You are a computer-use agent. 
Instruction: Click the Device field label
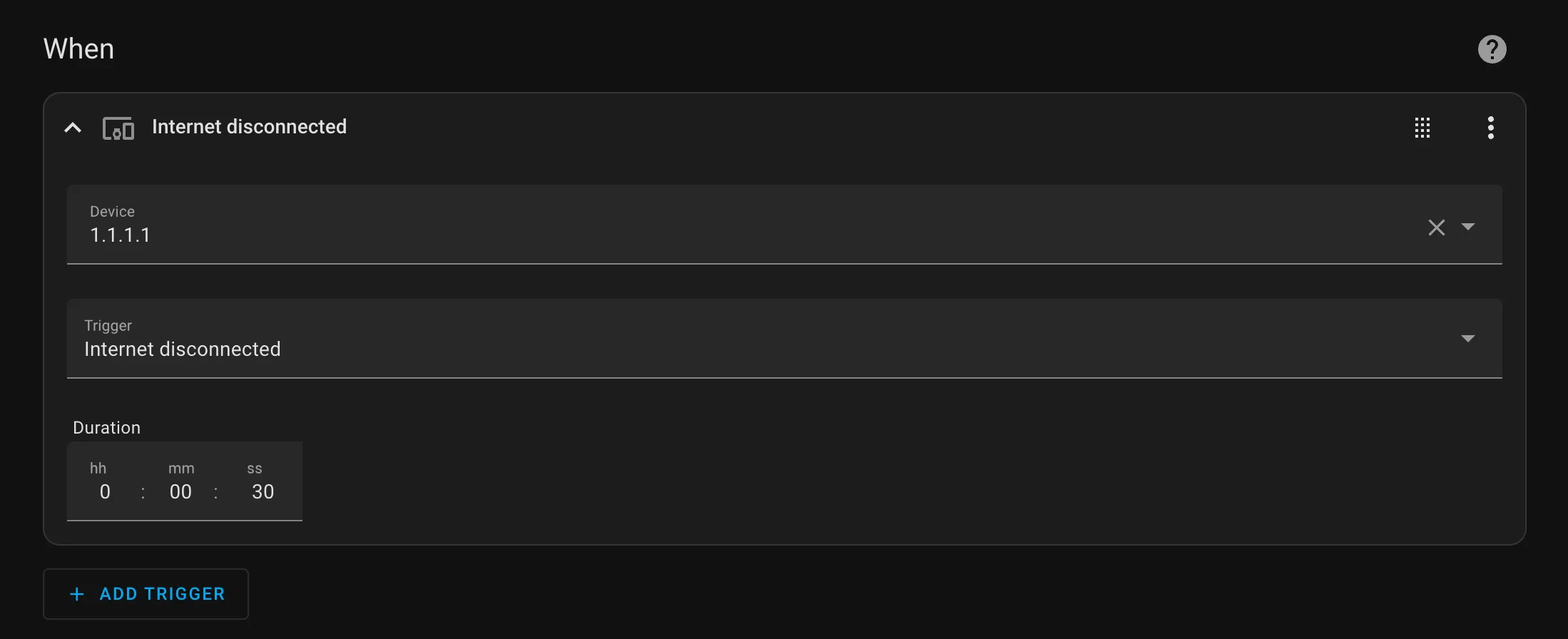click(x=112, y=212)
